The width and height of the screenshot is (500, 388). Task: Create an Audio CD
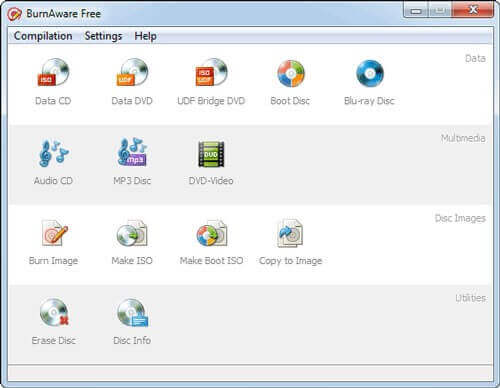click(x=53, y=162)
